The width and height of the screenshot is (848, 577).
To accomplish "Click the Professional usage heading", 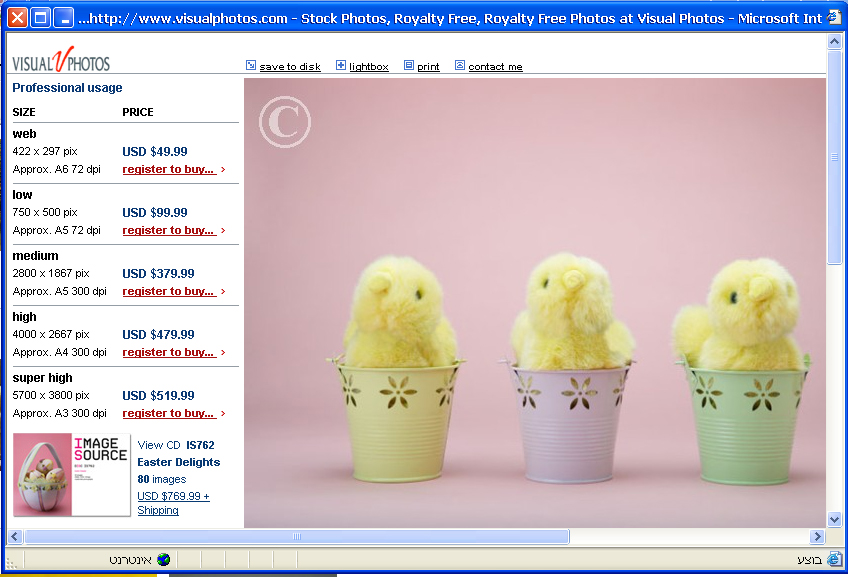I will pos(67,88).
